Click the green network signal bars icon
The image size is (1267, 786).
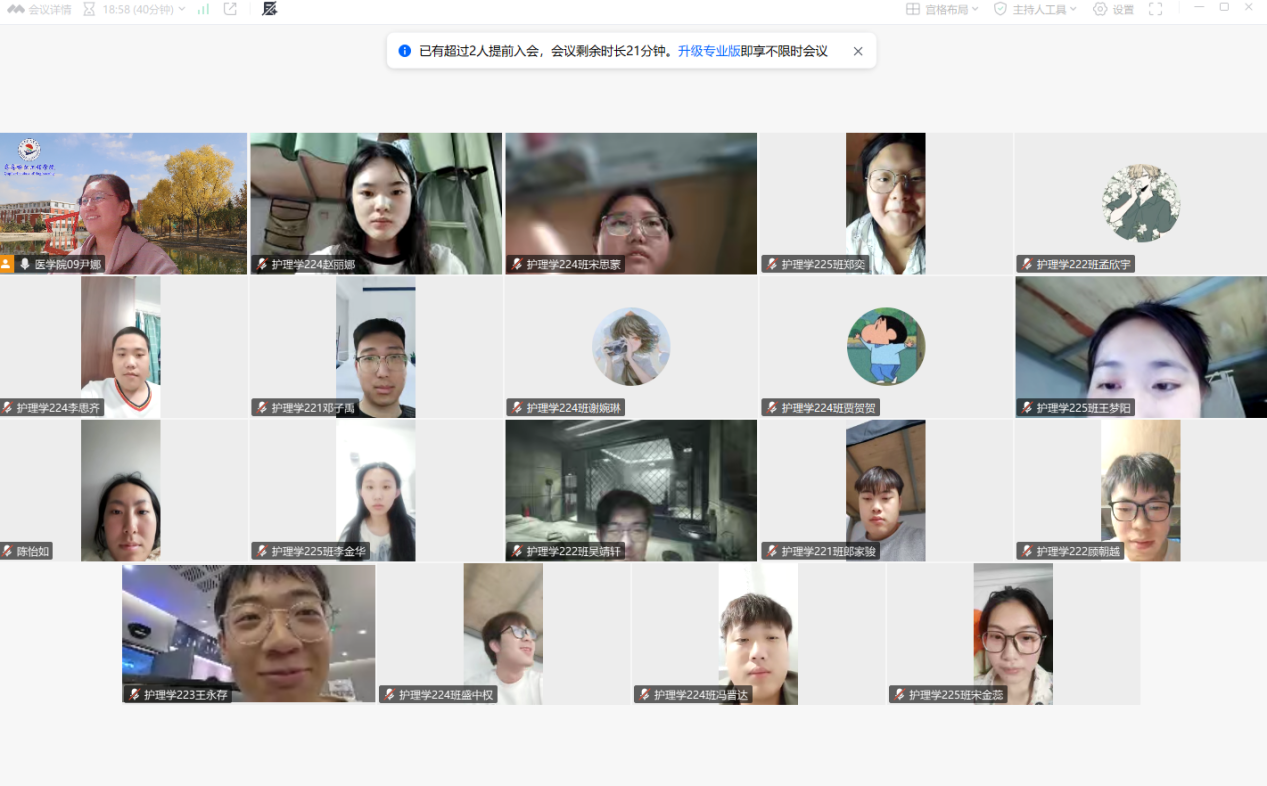pyautogui.click(x=203, y=9)
